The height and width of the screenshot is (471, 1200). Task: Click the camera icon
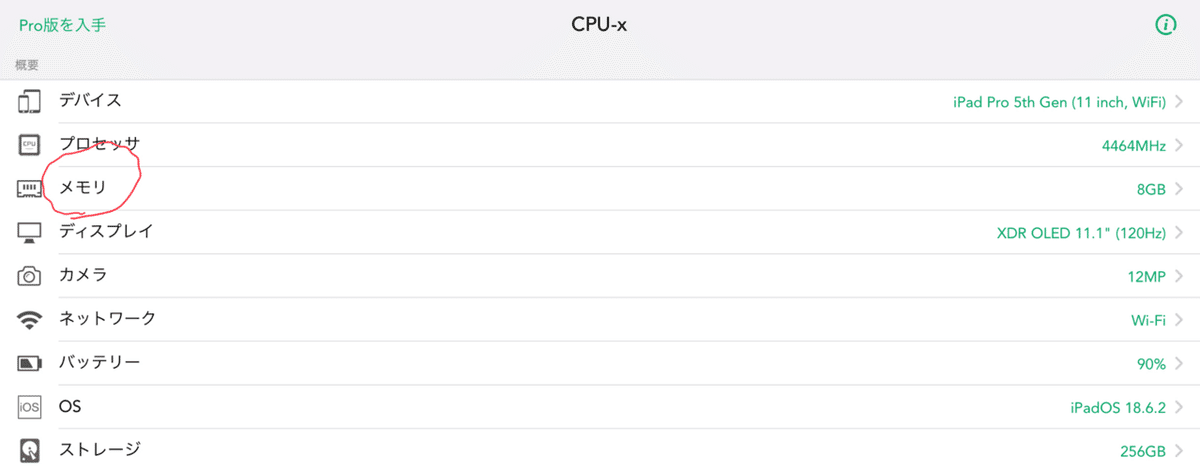(30, 275)
